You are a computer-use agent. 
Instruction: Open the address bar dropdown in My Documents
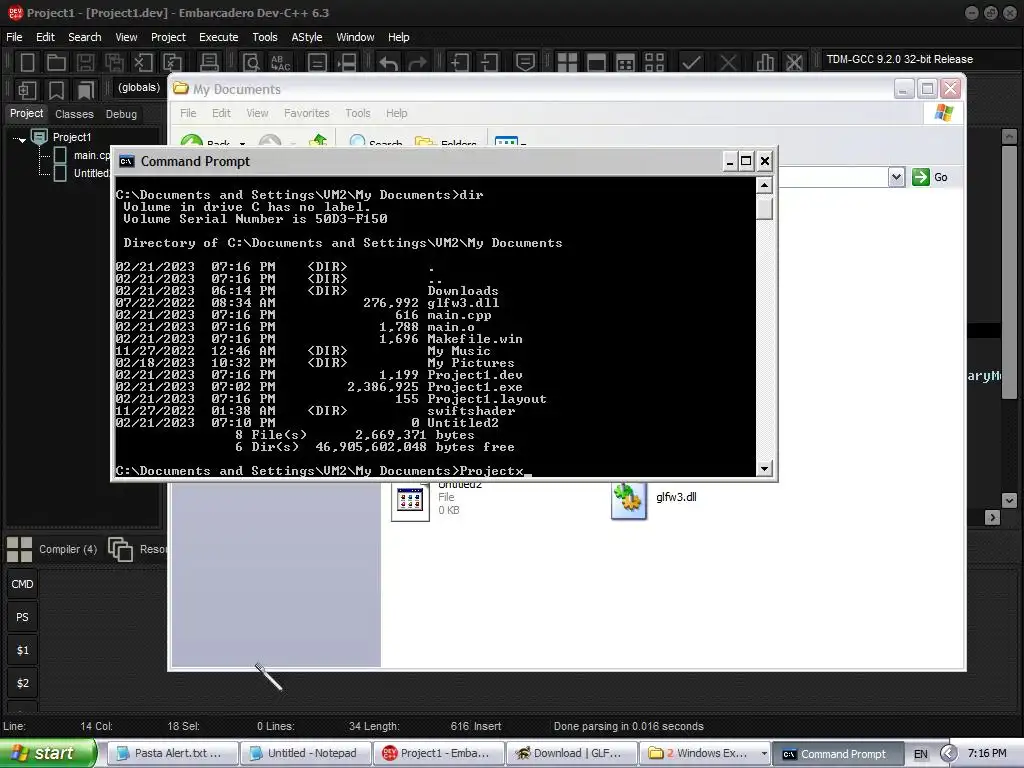click(x=897, y=177)
